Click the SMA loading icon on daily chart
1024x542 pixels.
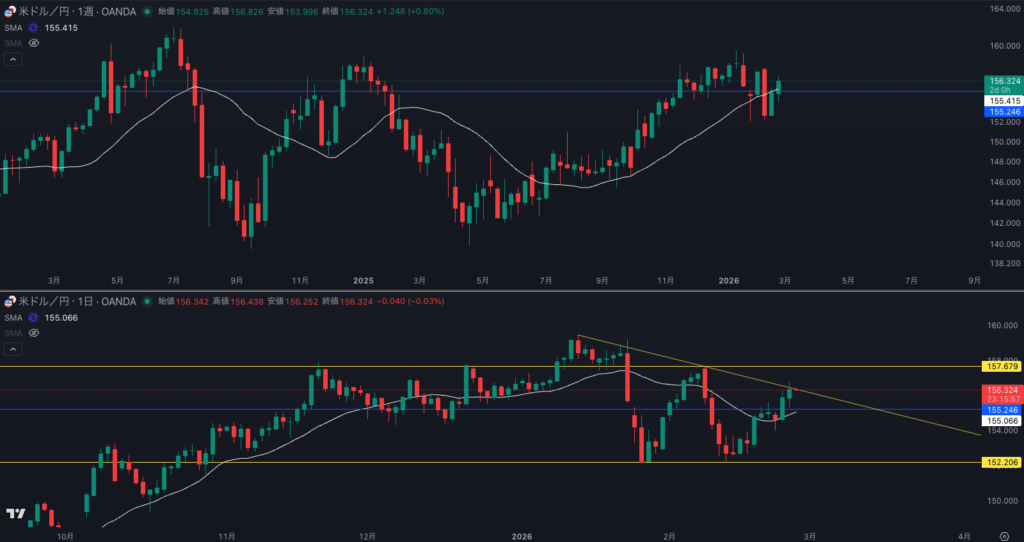[x=33, y=317]
